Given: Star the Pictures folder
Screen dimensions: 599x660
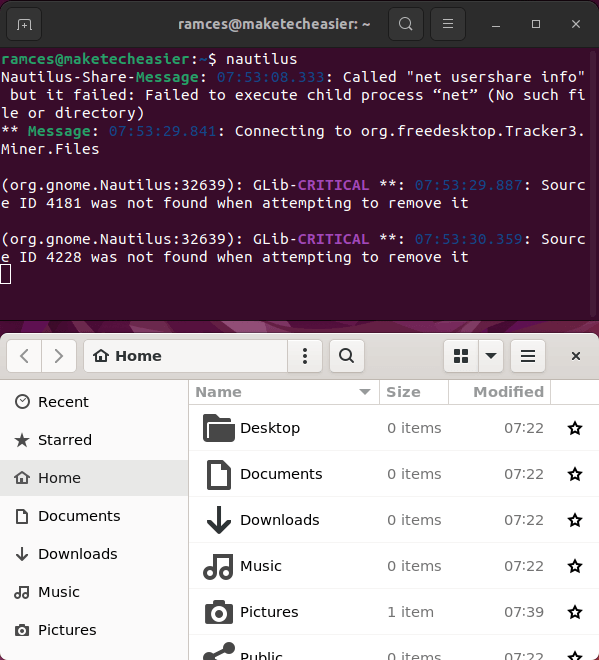Looking at the screenshot, I should (575, 612).
